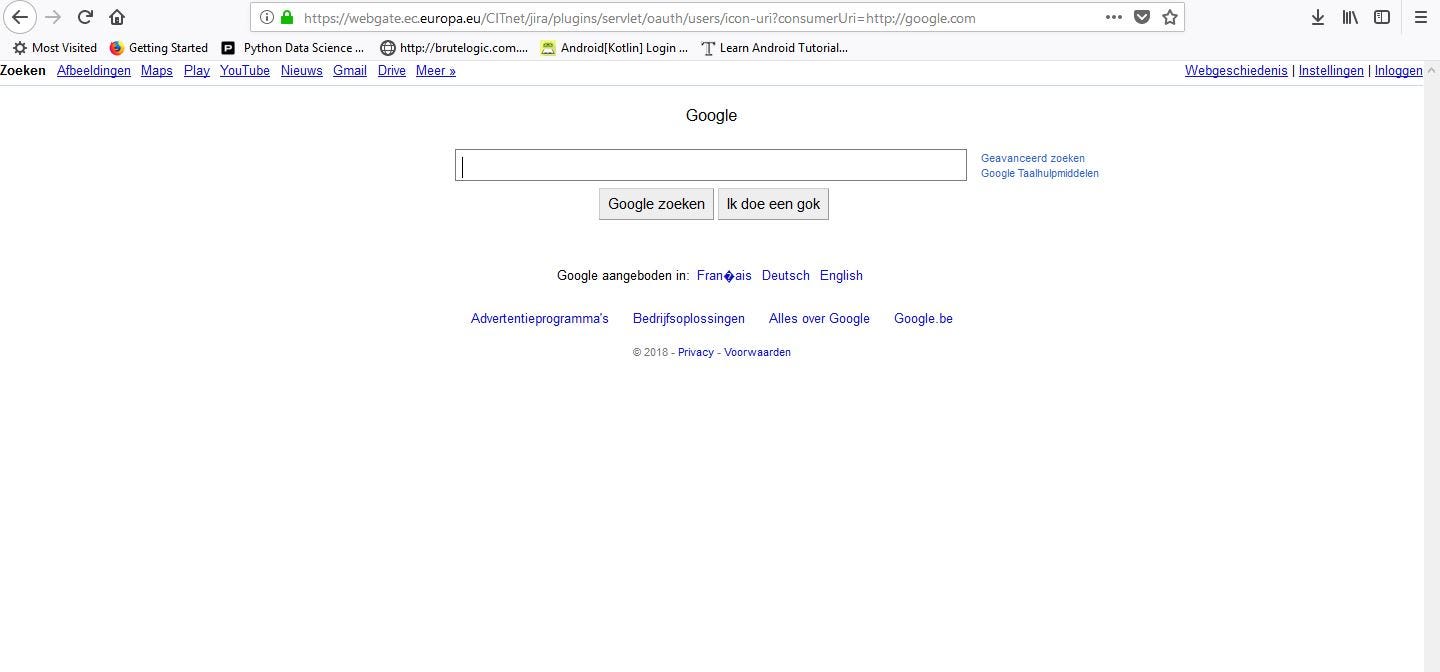
Task: Open YouTube link
Action: (245, 71)
